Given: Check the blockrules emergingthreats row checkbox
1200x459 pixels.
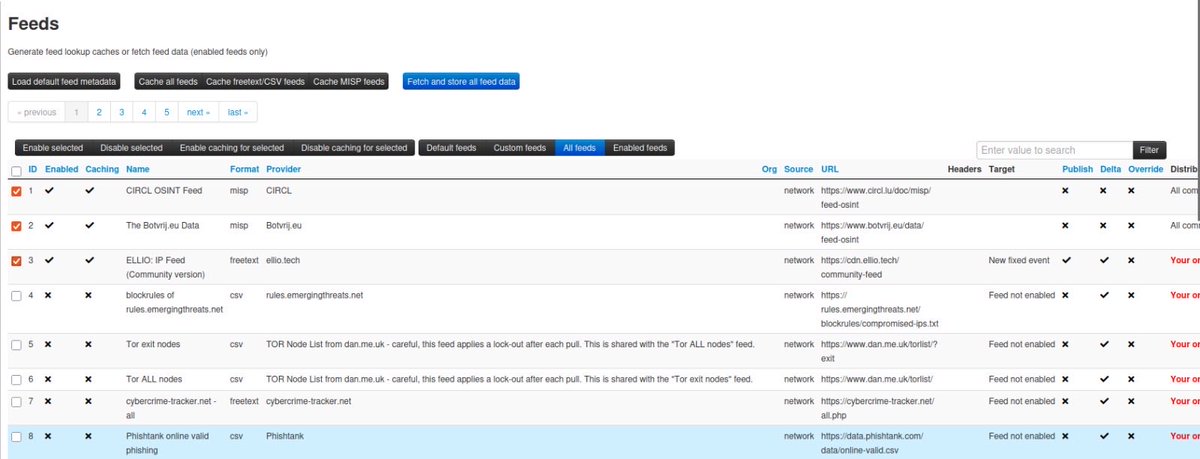Looking at the screenshot, I should pyautogui.click(x=16, y=295).
